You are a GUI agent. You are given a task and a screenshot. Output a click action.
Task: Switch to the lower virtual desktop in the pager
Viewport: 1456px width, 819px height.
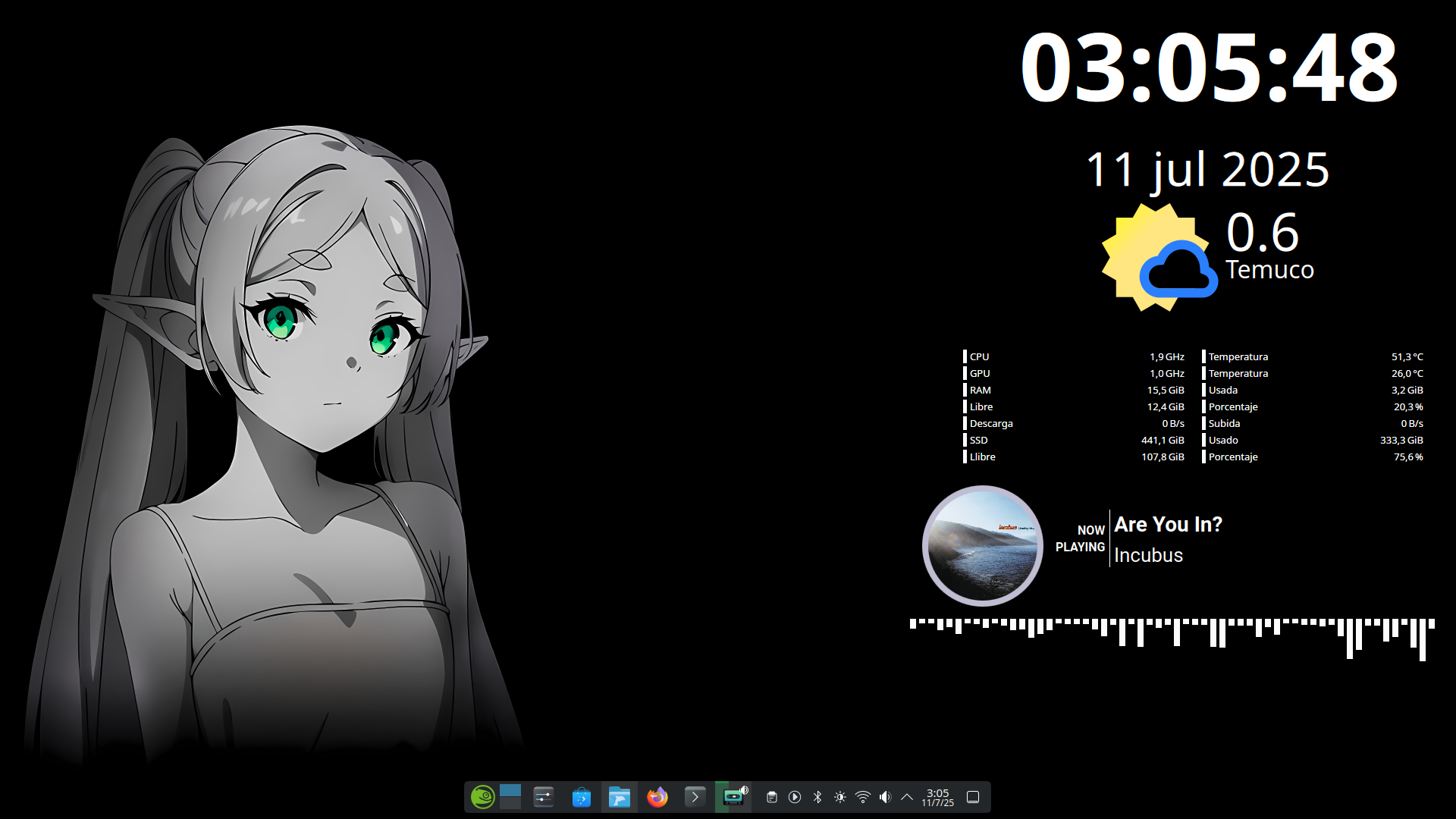pos(510,804)
